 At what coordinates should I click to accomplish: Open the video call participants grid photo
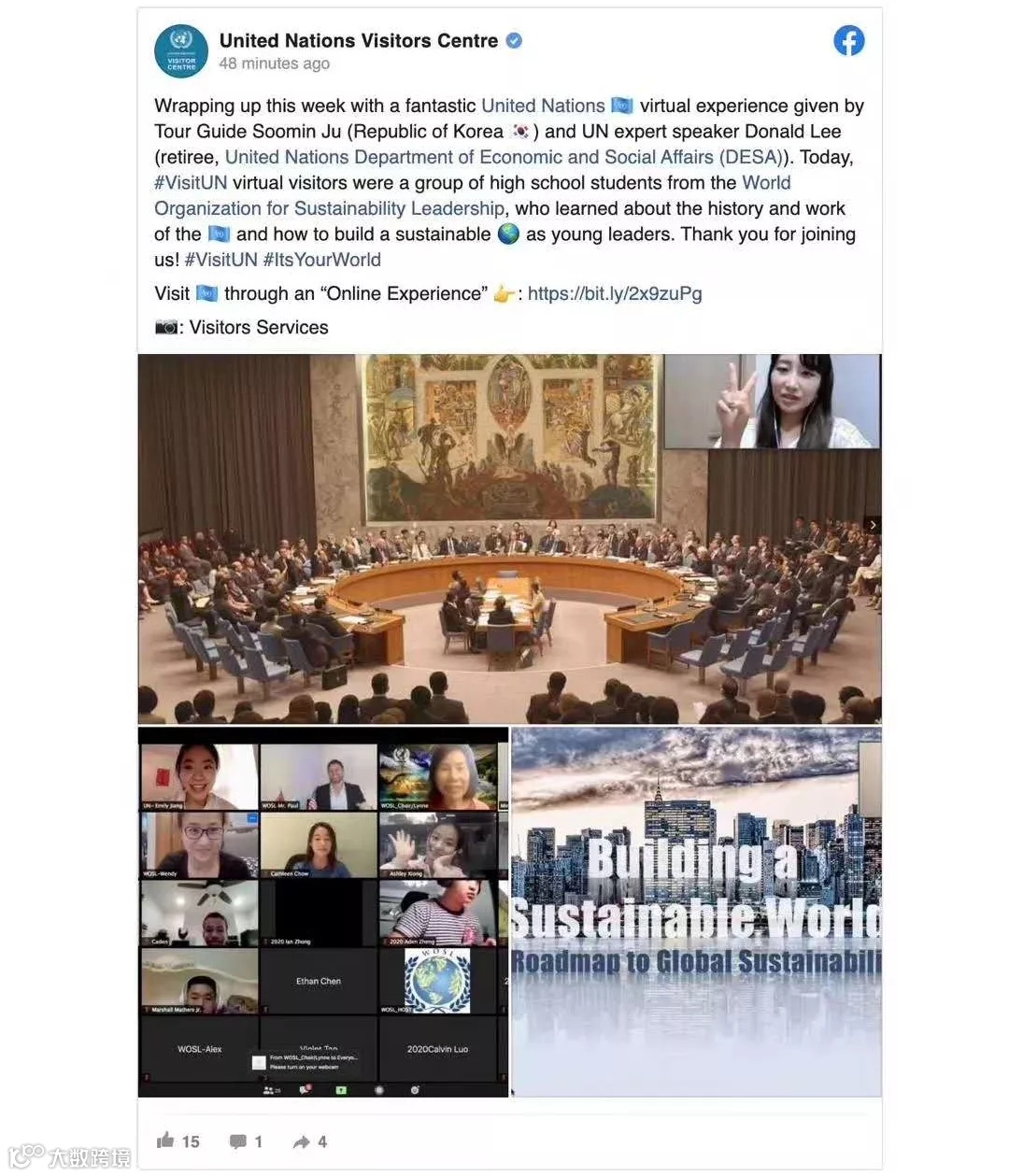click(323, 913)
